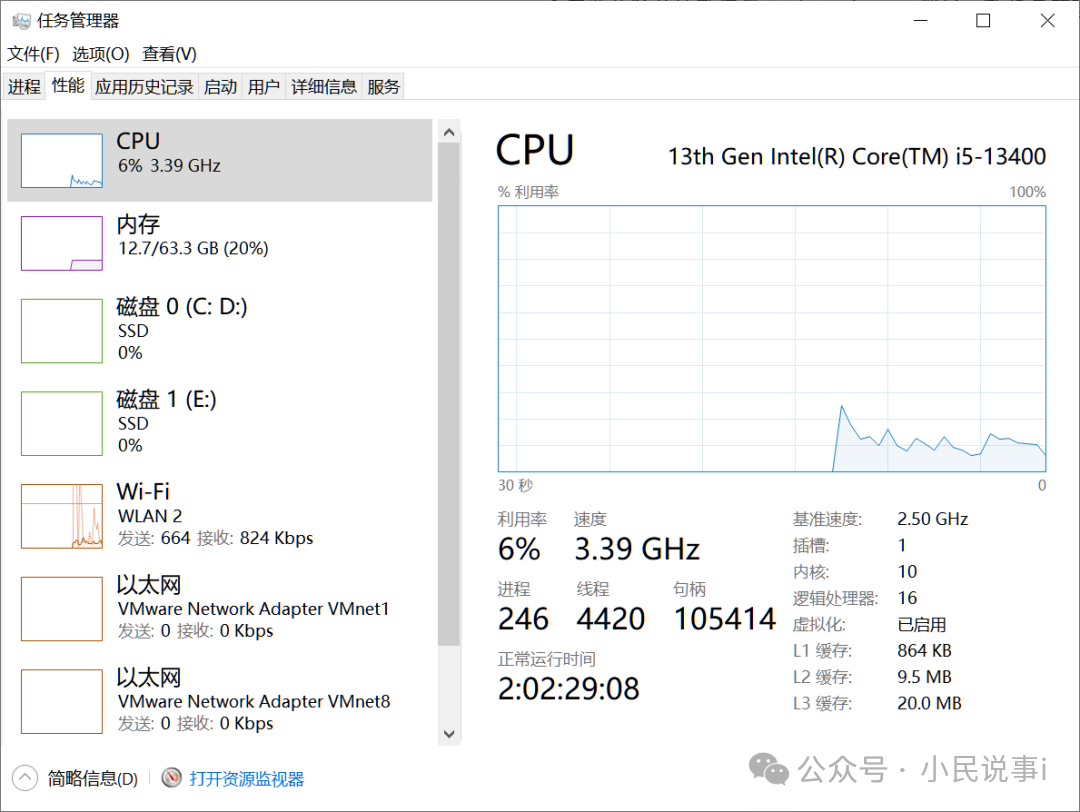1080x812 pixels.
Task: Open the 文件(F) menu
Action: pyautogui.click(x=33, y=54)
